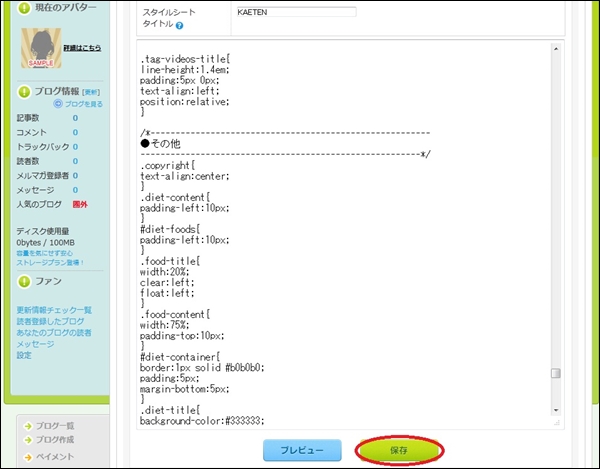Open the 詳細はこちら link beside the avatar
This screenshot has height=469, width=600.
coord(82,48)
